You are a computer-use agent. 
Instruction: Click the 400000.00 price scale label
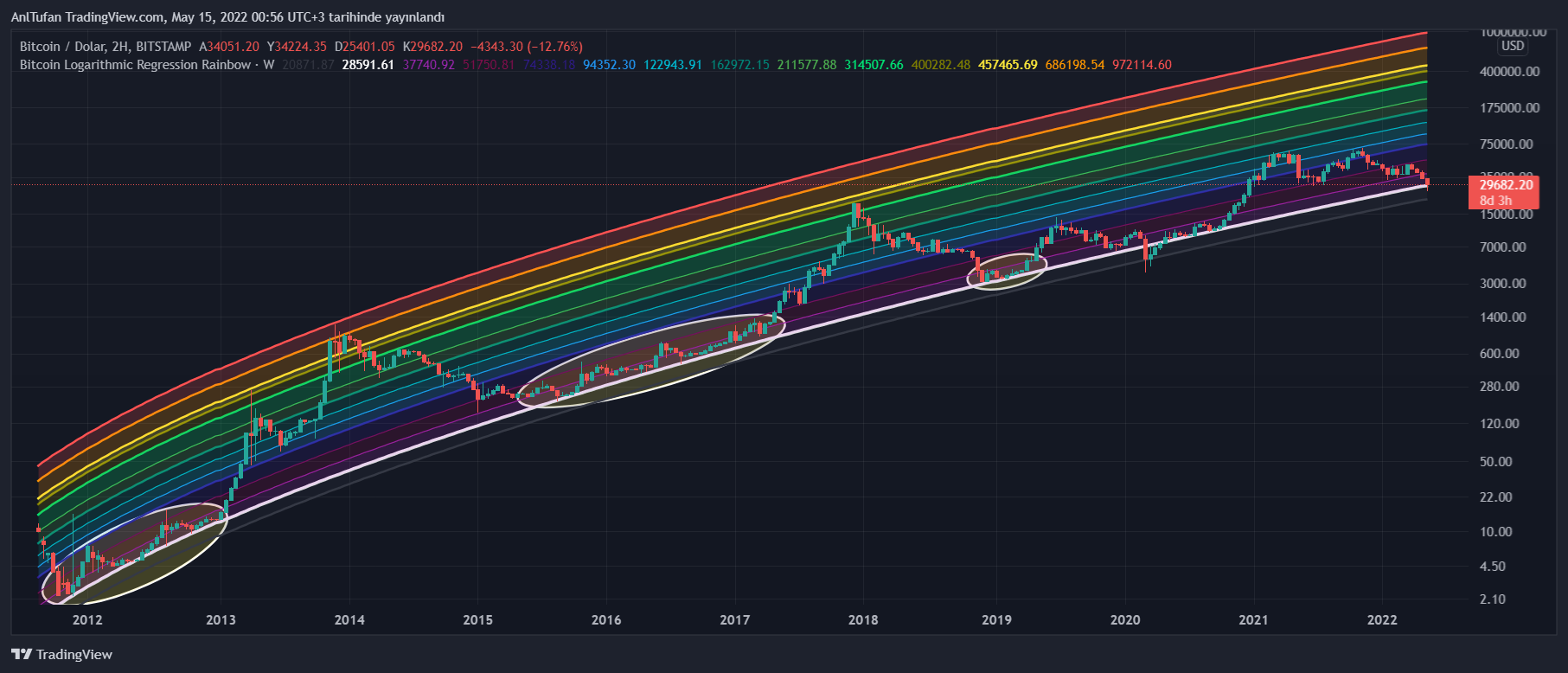(1509, 72)
